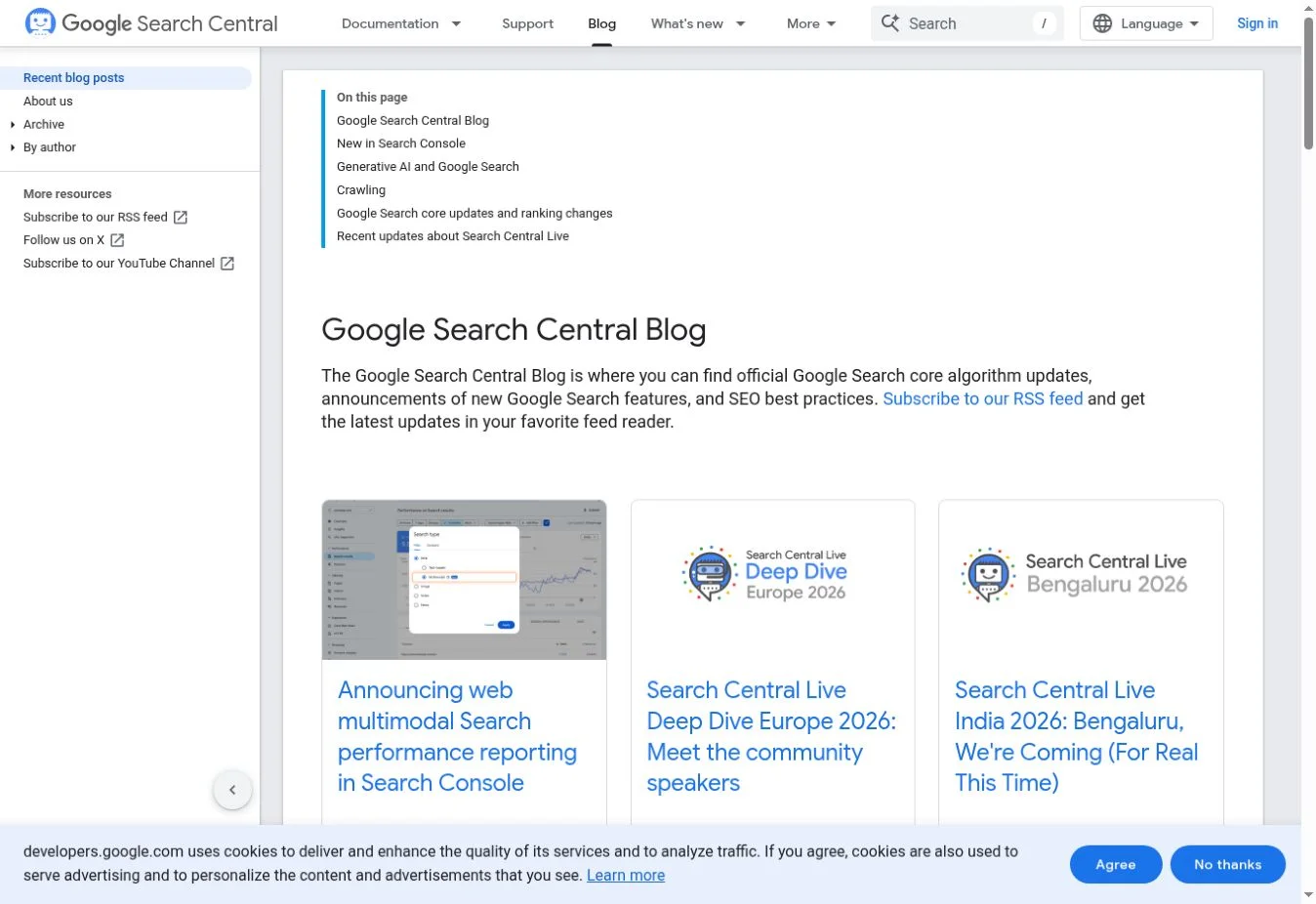Screen dimensions: 1316x904
Task: Collapse the side navigation panel
Action: pos(232,790)
